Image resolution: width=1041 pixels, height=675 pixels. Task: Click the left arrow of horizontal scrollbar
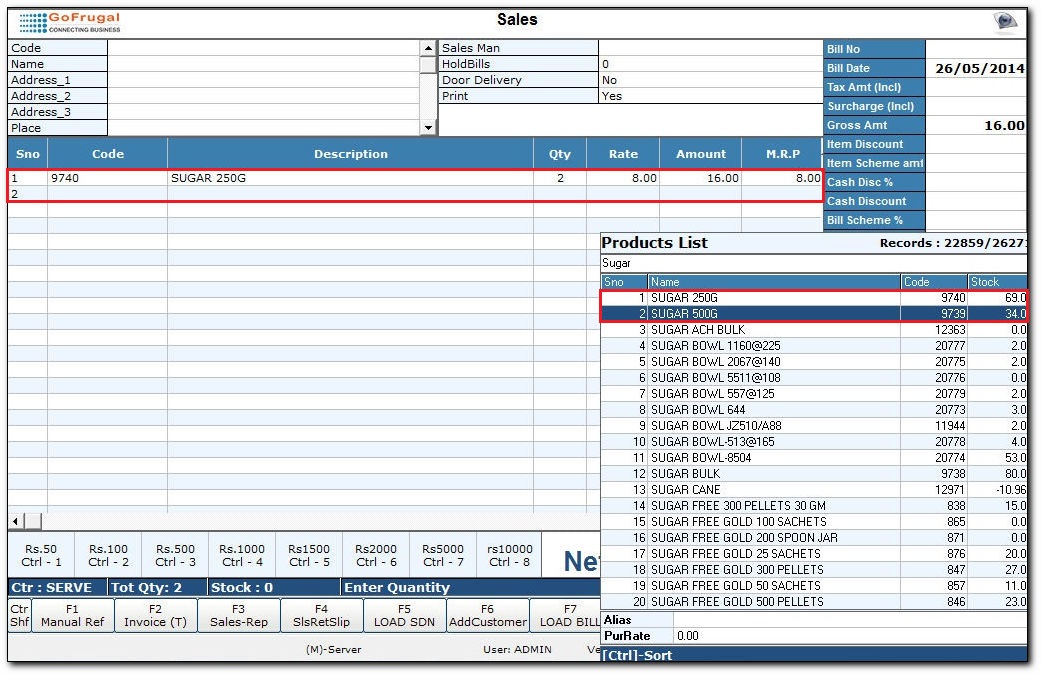click(x=16, y=521)
